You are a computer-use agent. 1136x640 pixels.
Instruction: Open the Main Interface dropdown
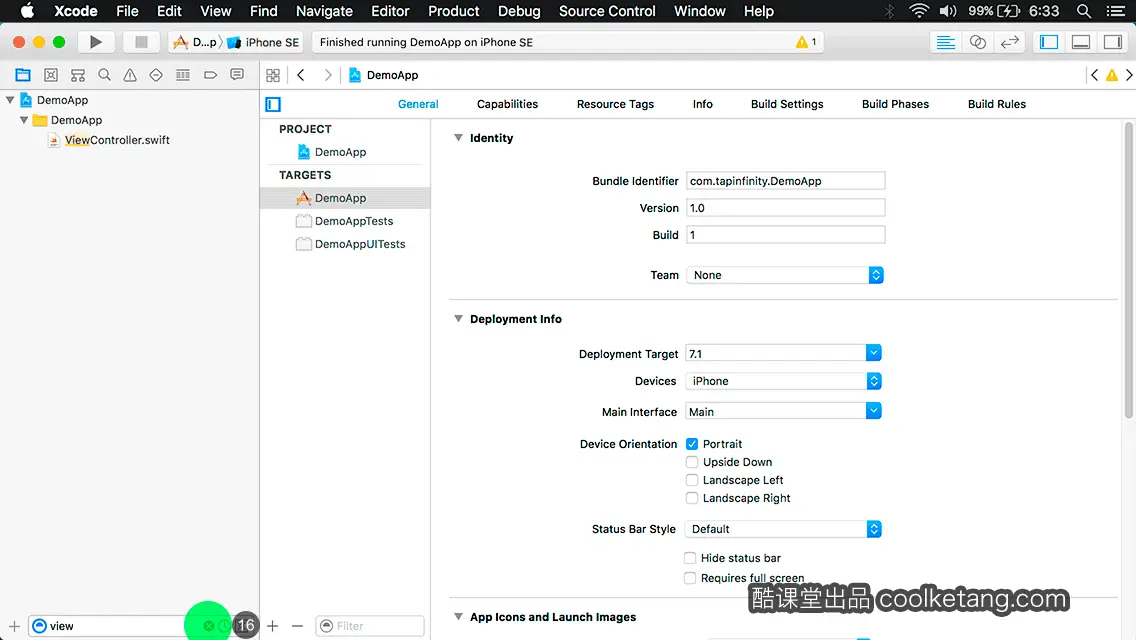(873, 411)
